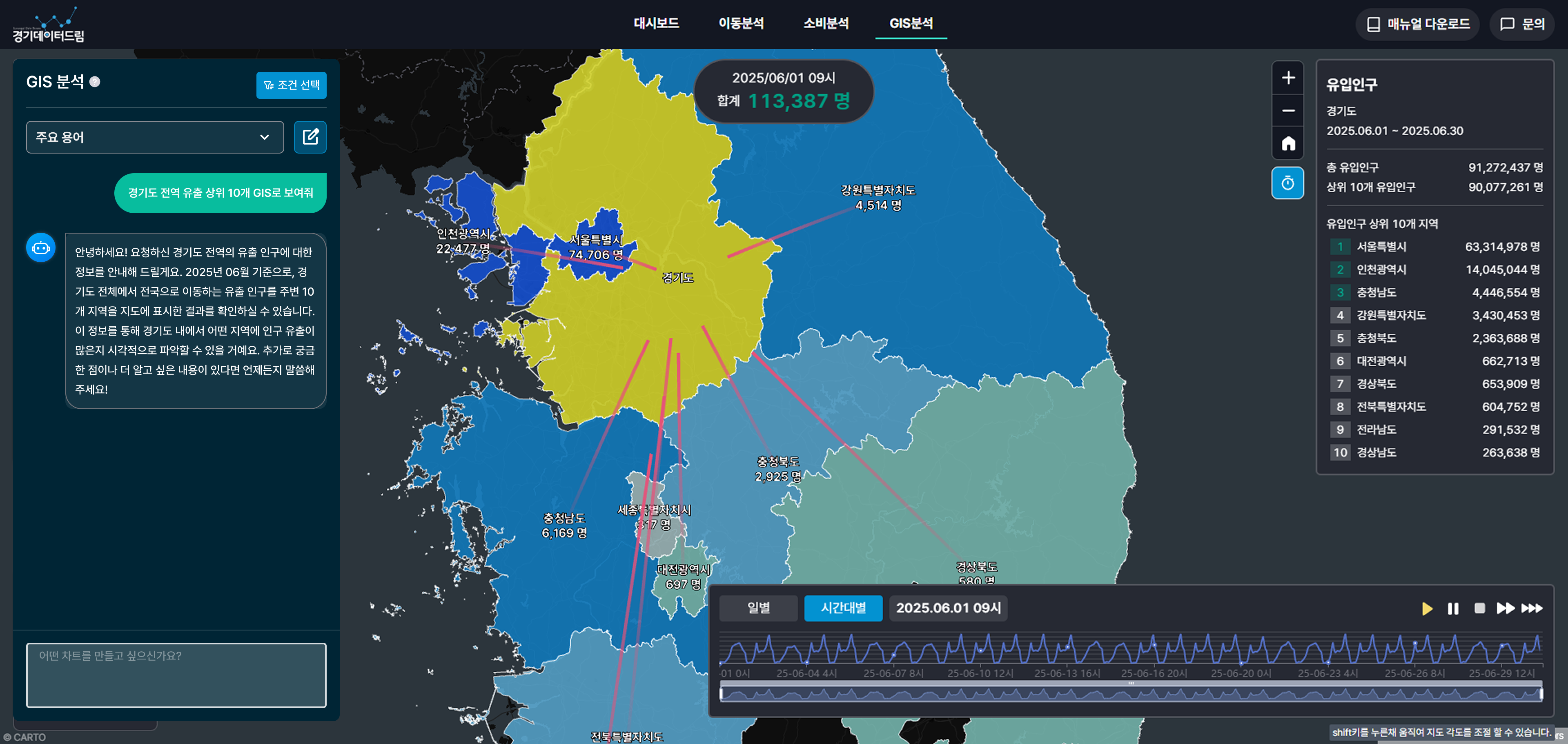Open the 주요 용어 dropdown
1568x744 pixels.
coord(155,137)
